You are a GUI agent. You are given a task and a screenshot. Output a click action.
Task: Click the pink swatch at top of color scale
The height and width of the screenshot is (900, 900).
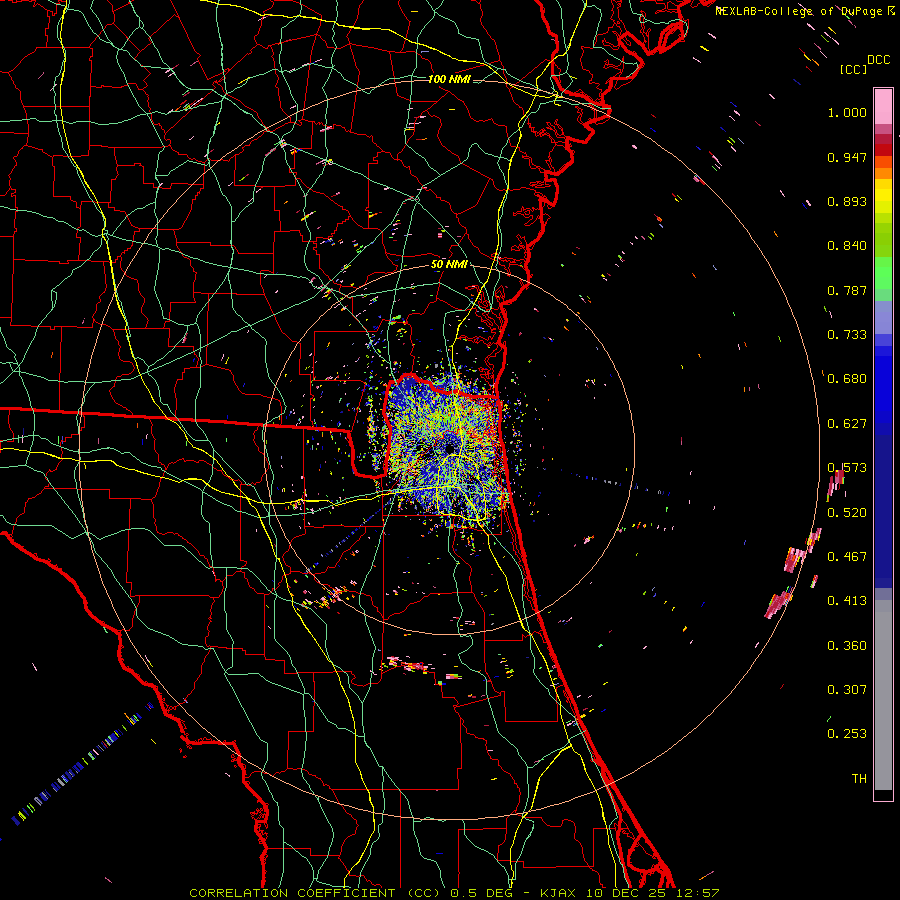point(883,107)
